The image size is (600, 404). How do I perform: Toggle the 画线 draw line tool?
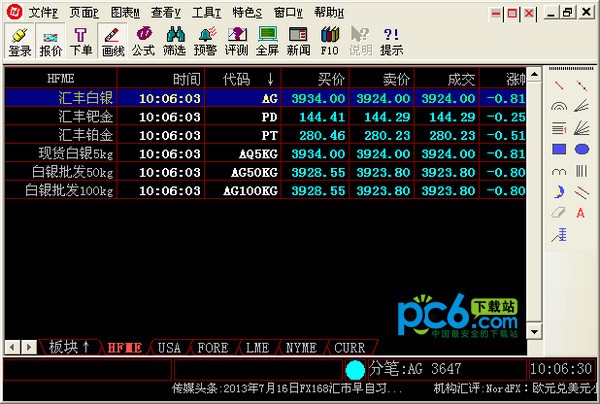click(112, 41)
